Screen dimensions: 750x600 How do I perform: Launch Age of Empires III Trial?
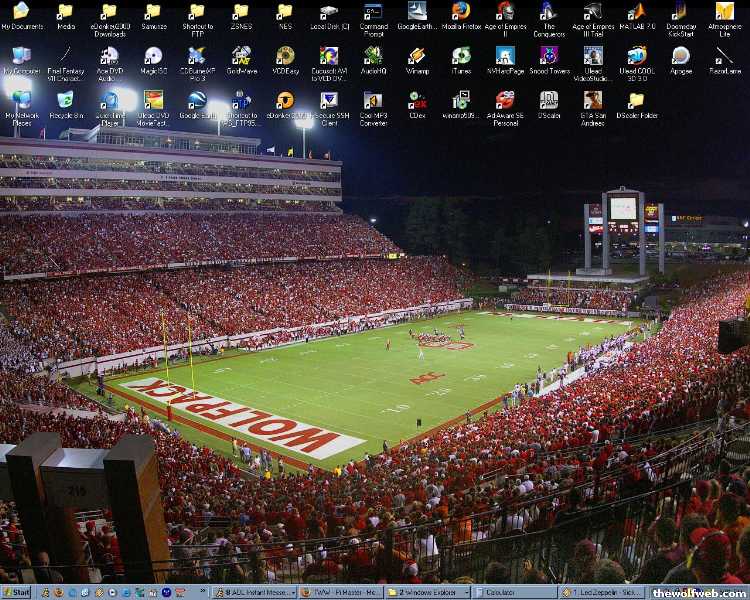point(593,12)
